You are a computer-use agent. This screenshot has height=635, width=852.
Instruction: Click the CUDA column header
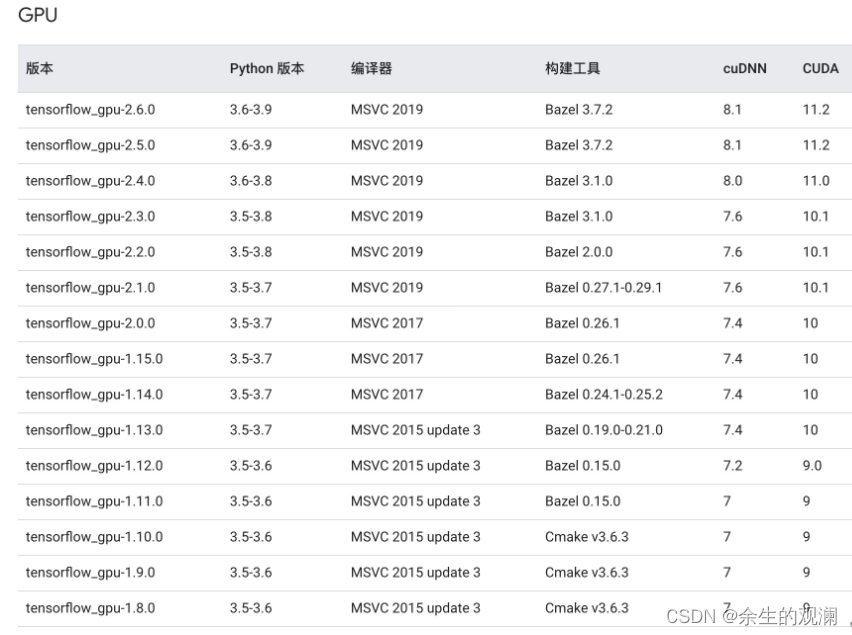820,68
